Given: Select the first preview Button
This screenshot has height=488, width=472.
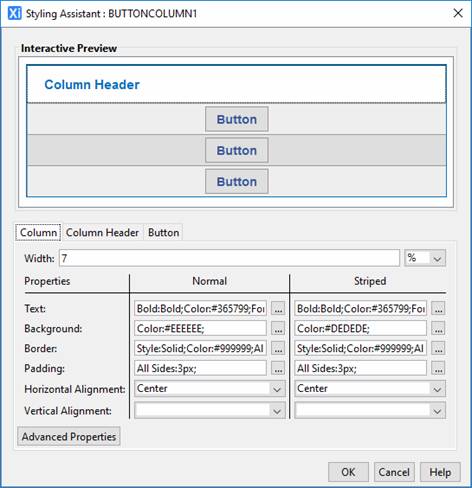Looking at the screenshot, I should [x=237, y=119].
